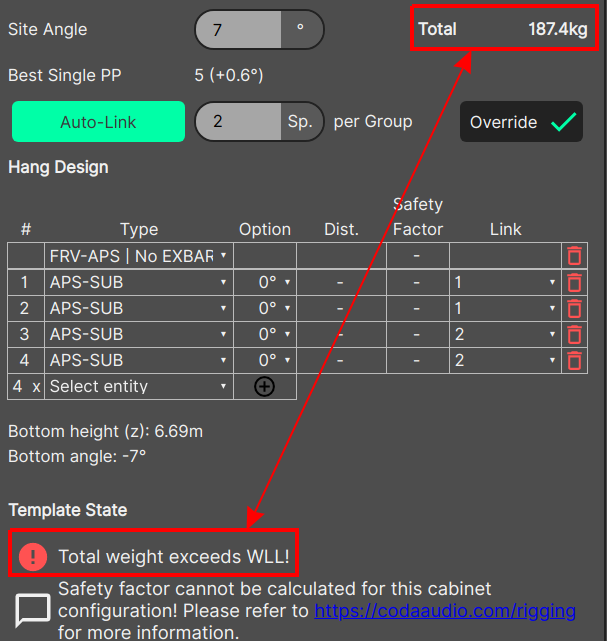
Task: Click the Total 187.4kg weight readout
Action: point(504,29)
